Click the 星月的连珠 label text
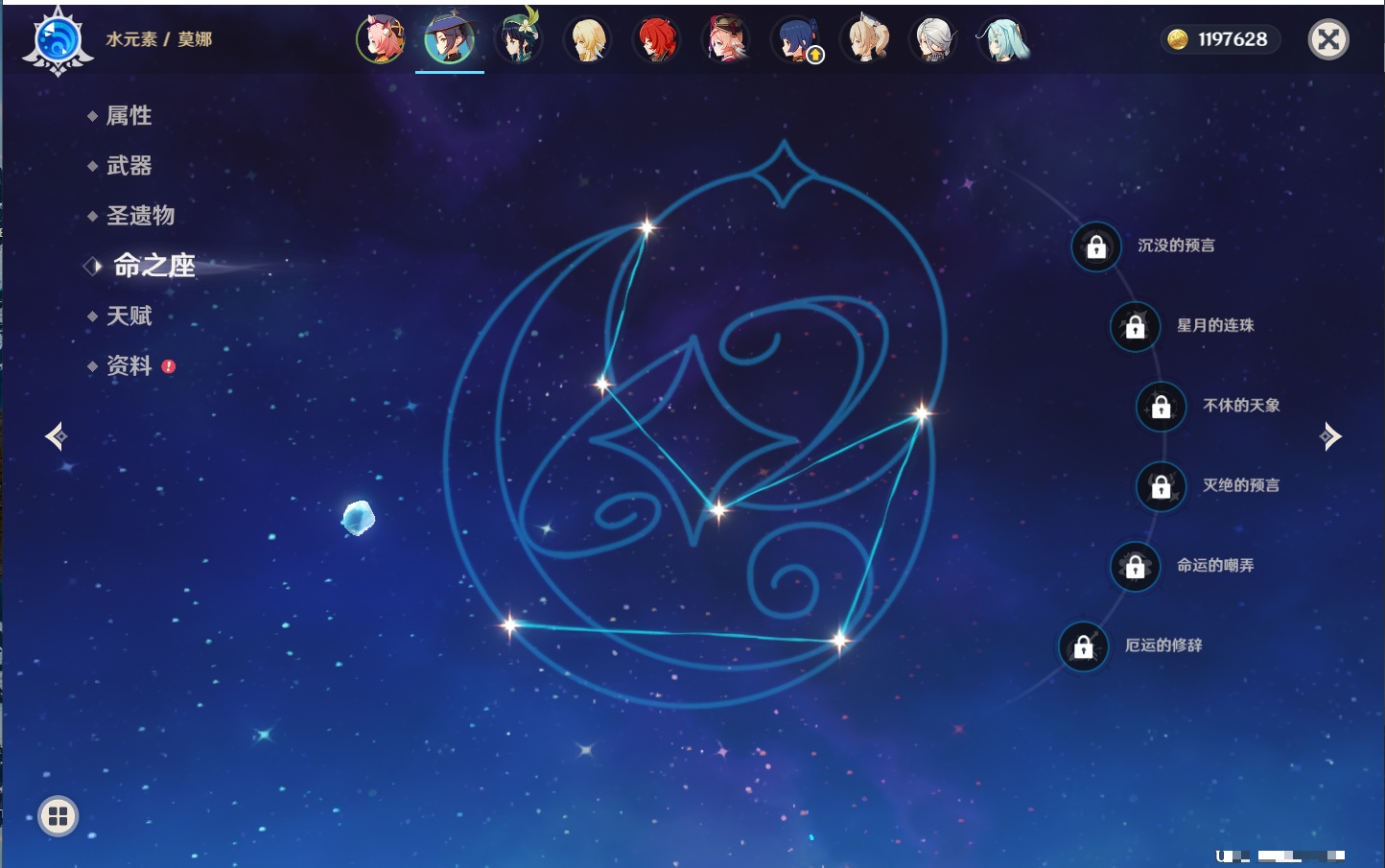The image size is (1385, 868). coord(1215,325)
